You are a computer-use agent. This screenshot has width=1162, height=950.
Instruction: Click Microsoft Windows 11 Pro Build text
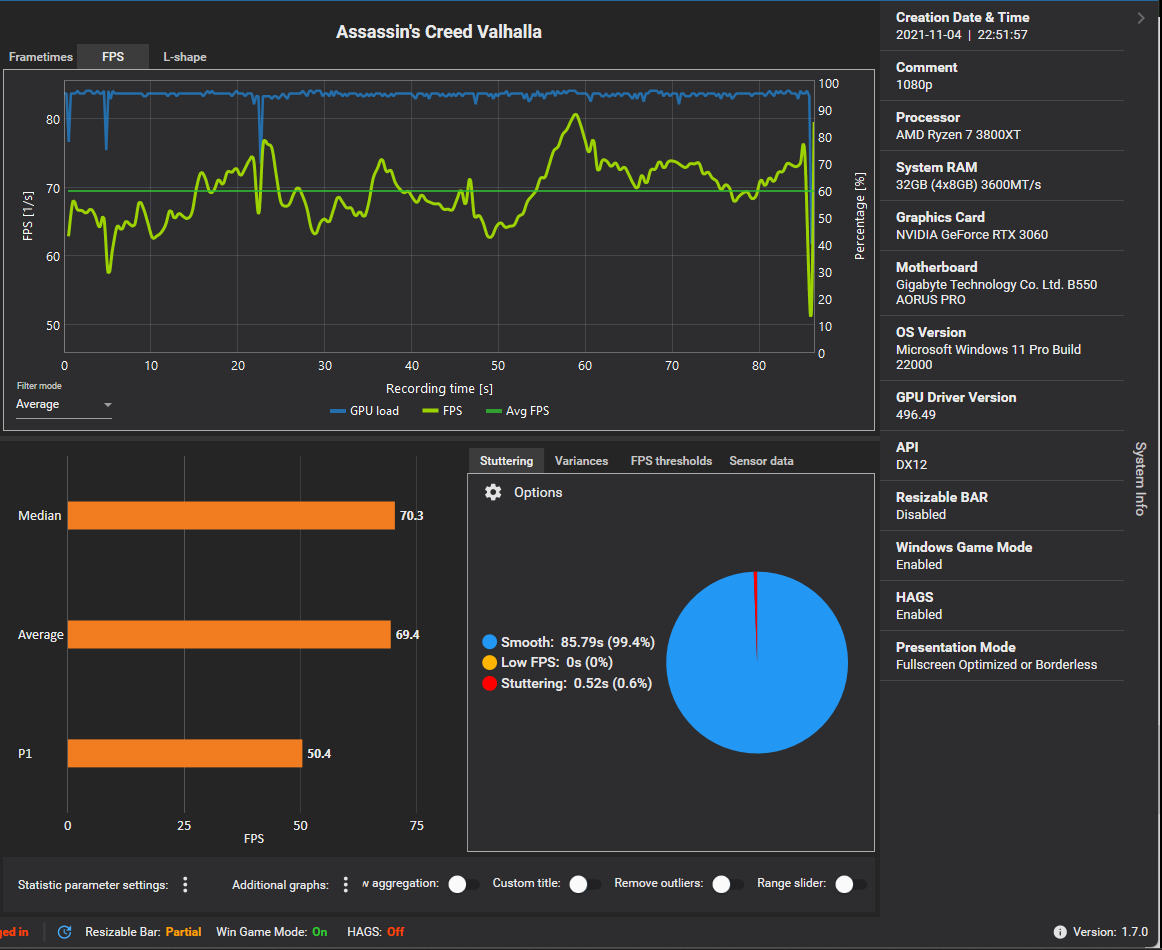(x=988, y=356)
